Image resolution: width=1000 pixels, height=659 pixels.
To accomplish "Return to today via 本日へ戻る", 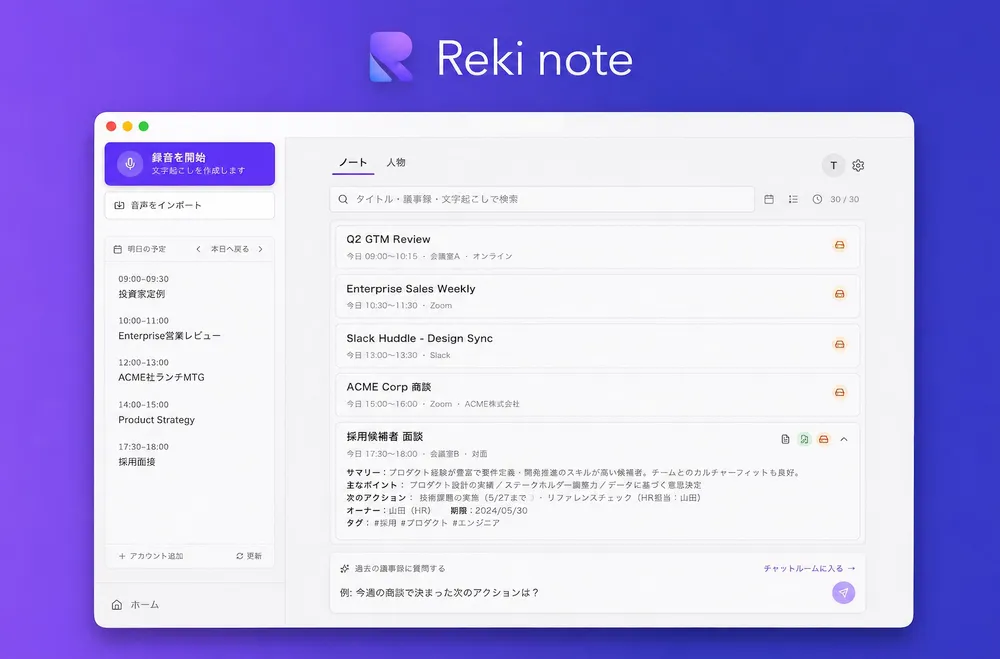I will coord(230,249).
